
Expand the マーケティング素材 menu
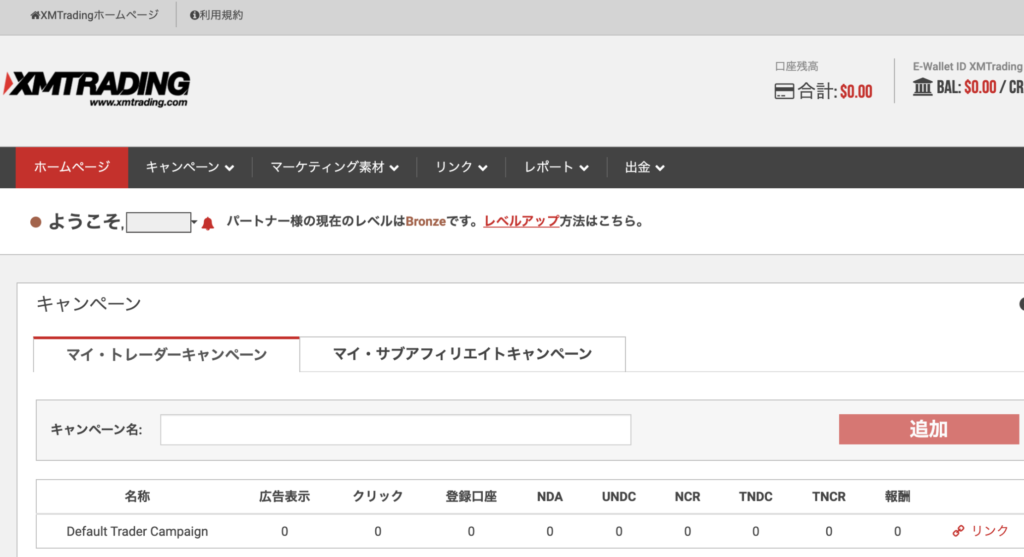[334, 167]
